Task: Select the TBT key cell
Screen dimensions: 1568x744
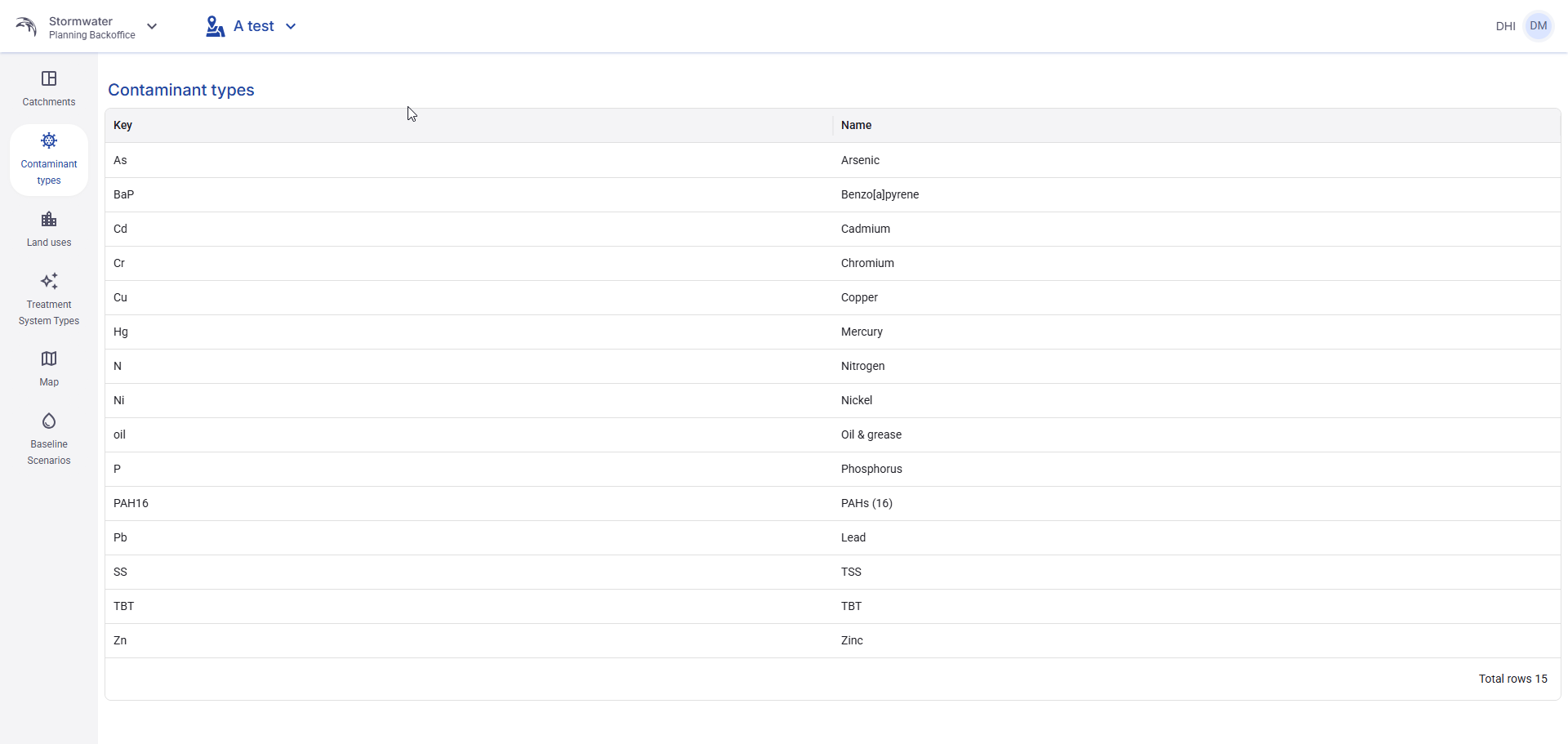Action: (469, 606)
